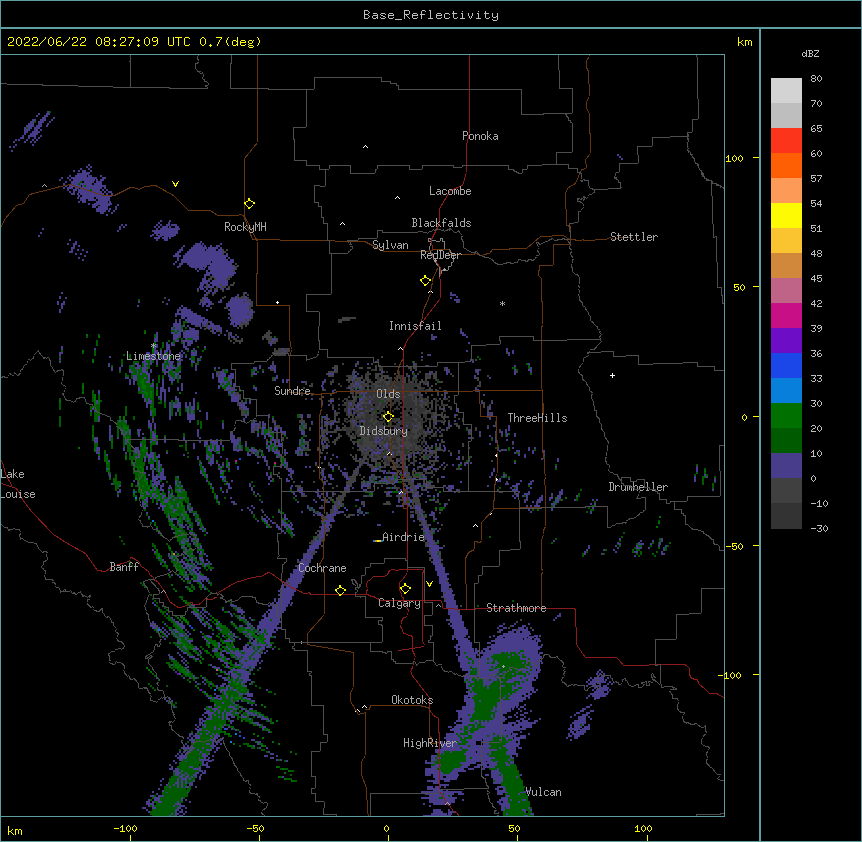862x842 pixels.
Task: Click the Okotoks city label
Action: 412,700
